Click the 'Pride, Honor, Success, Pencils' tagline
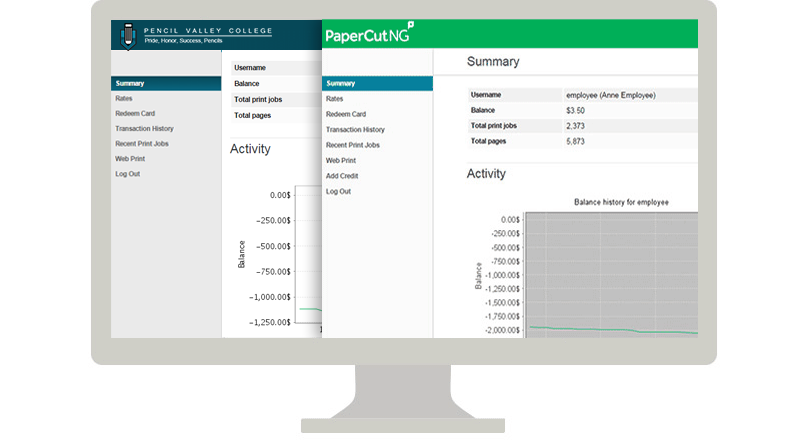Screen dimensions: 807x445 183,41
